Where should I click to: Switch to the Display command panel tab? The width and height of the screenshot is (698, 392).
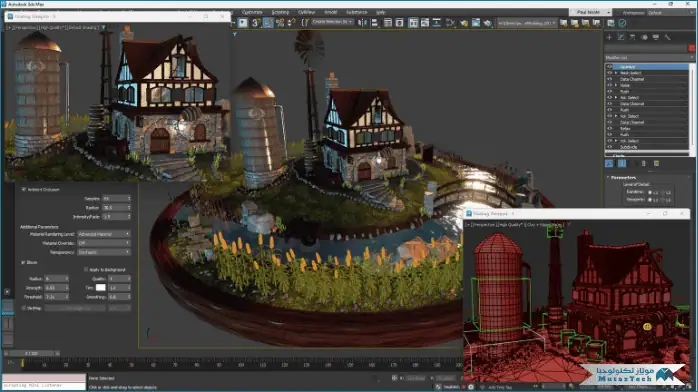tap(656, 37)
